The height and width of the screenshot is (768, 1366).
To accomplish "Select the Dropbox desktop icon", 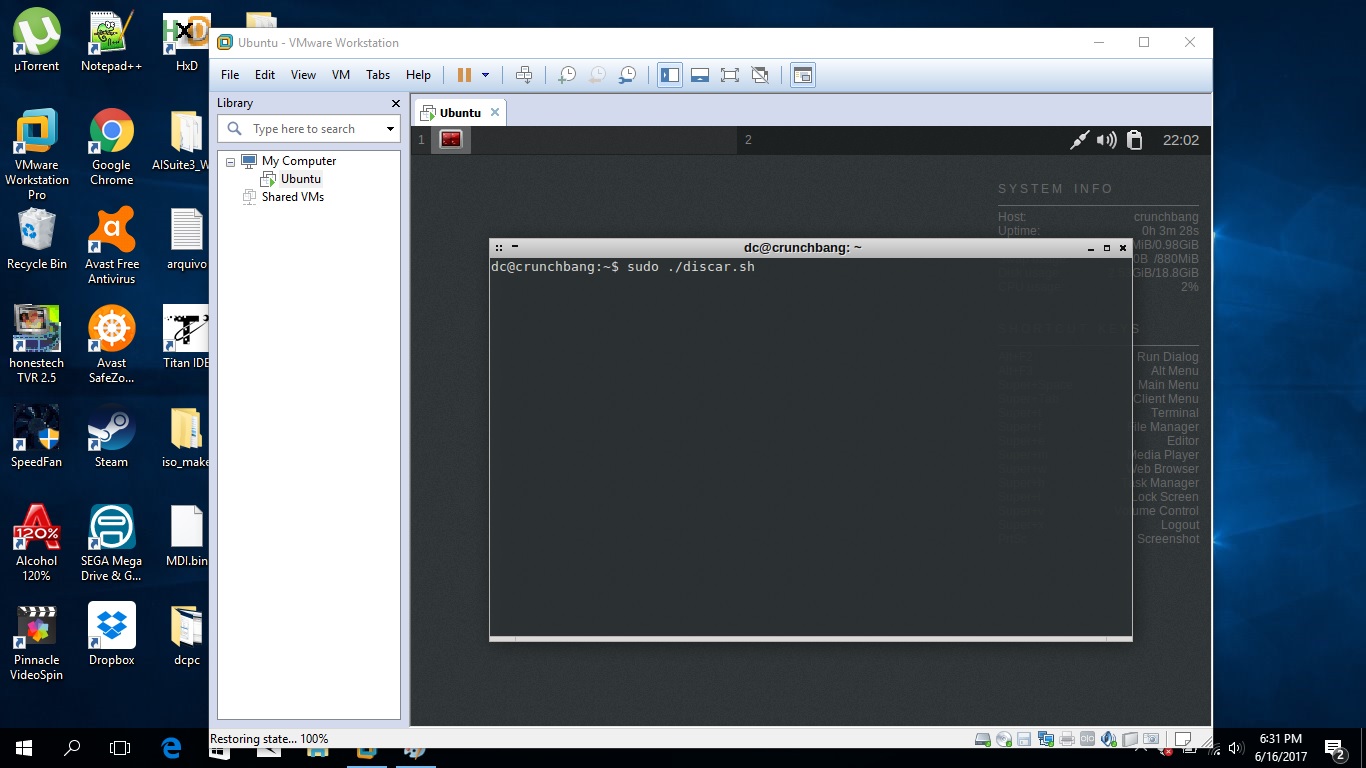I will (x=112, y=634).
